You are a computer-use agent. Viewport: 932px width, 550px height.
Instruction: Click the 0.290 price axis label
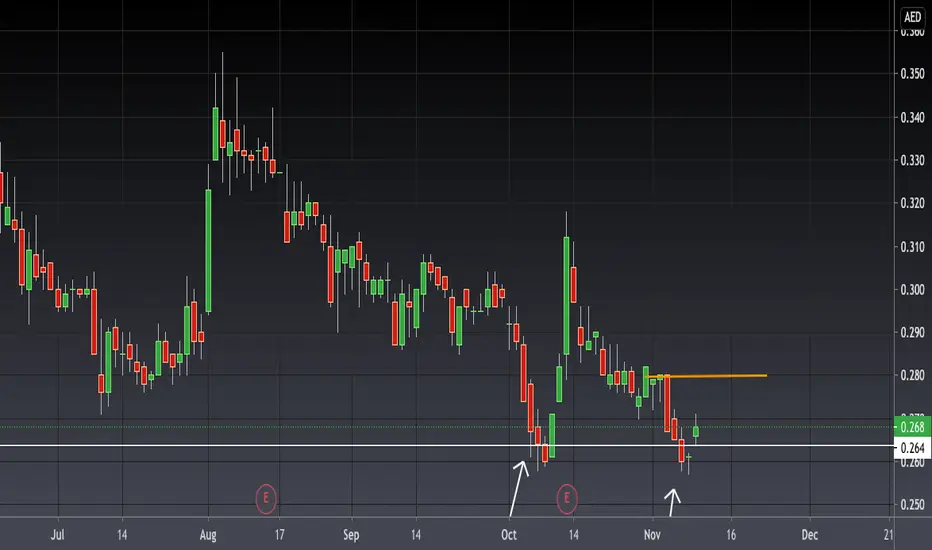click(x=912, y=332)
